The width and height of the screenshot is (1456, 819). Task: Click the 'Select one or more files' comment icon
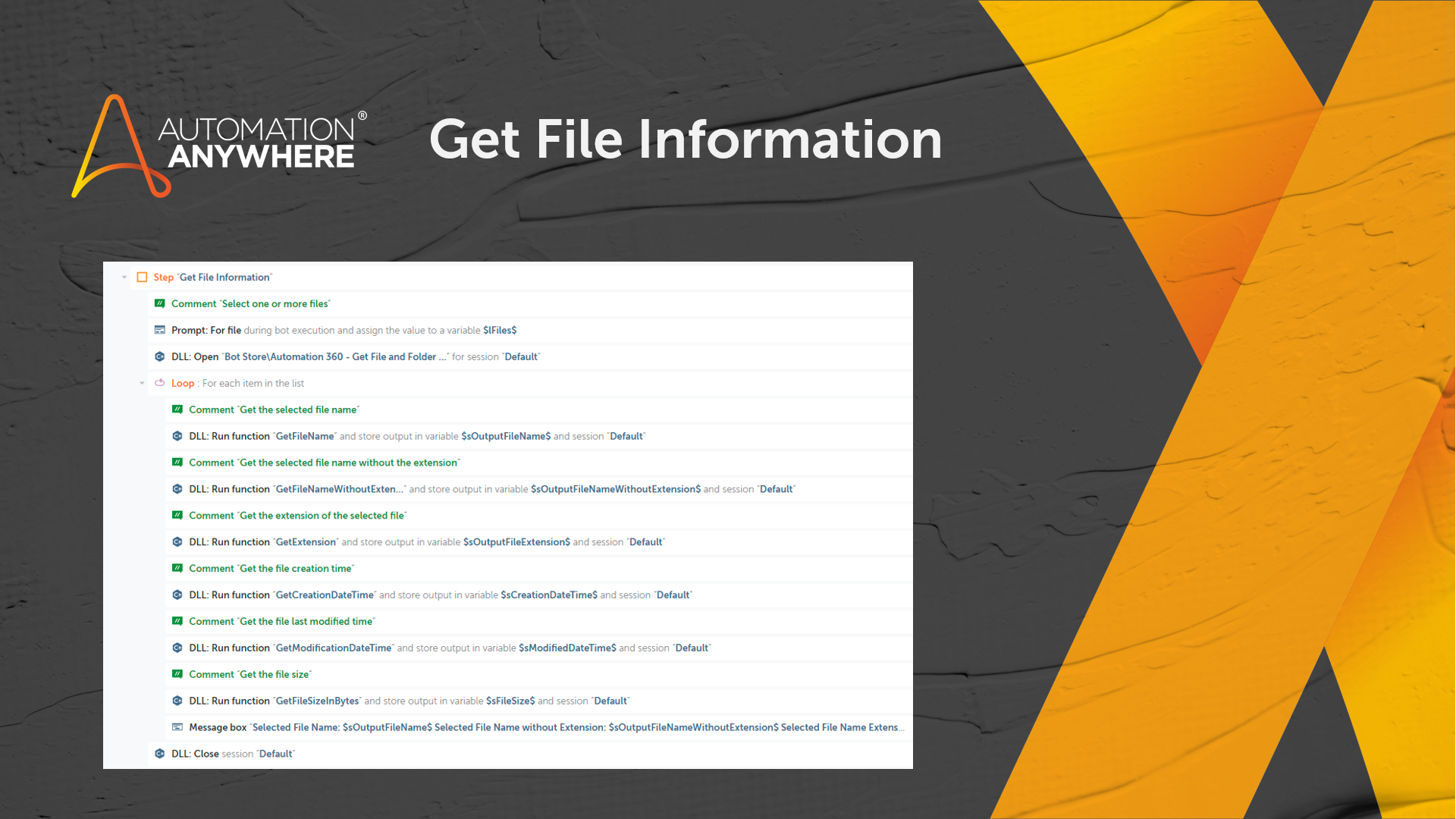(160, 303)
